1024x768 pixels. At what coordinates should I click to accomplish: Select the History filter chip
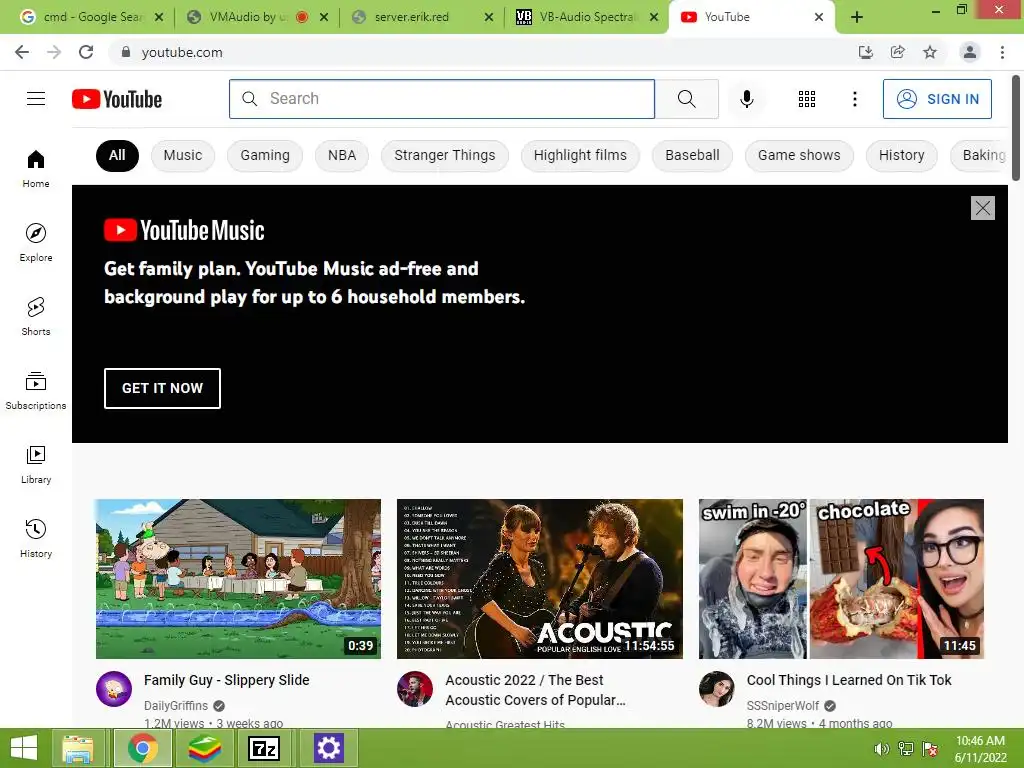coord(901,155)
